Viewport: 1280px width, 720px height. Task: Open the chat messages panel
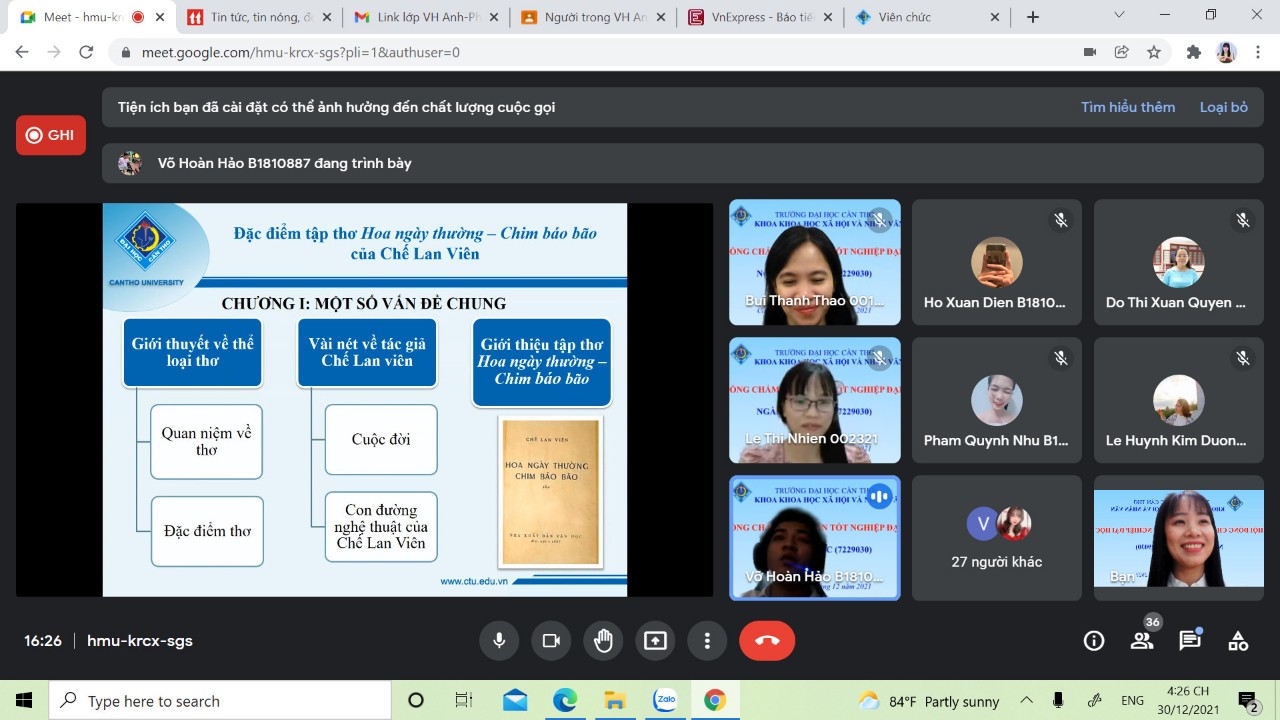[x=1189, y=641]
